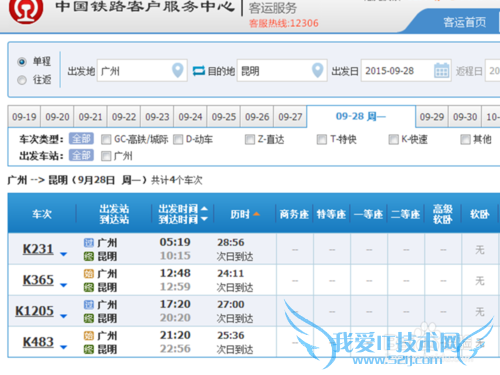Screen dimensions: 500x375
Task: Click 全部 button for departure stations
Action: coord(81,155)
